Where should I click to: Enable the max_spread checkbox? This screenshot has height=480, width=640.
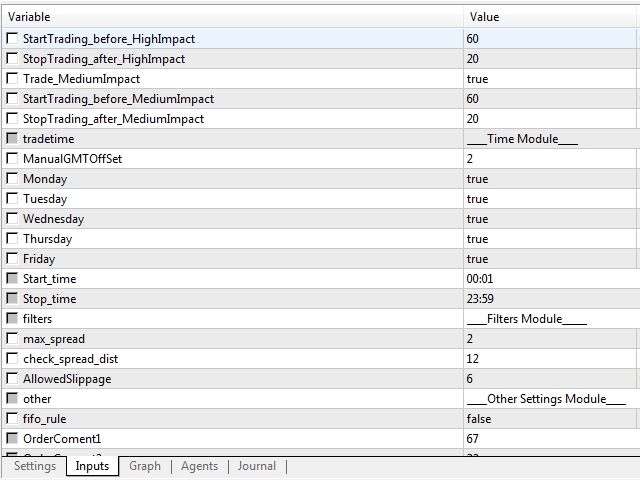tap(12, 339)
